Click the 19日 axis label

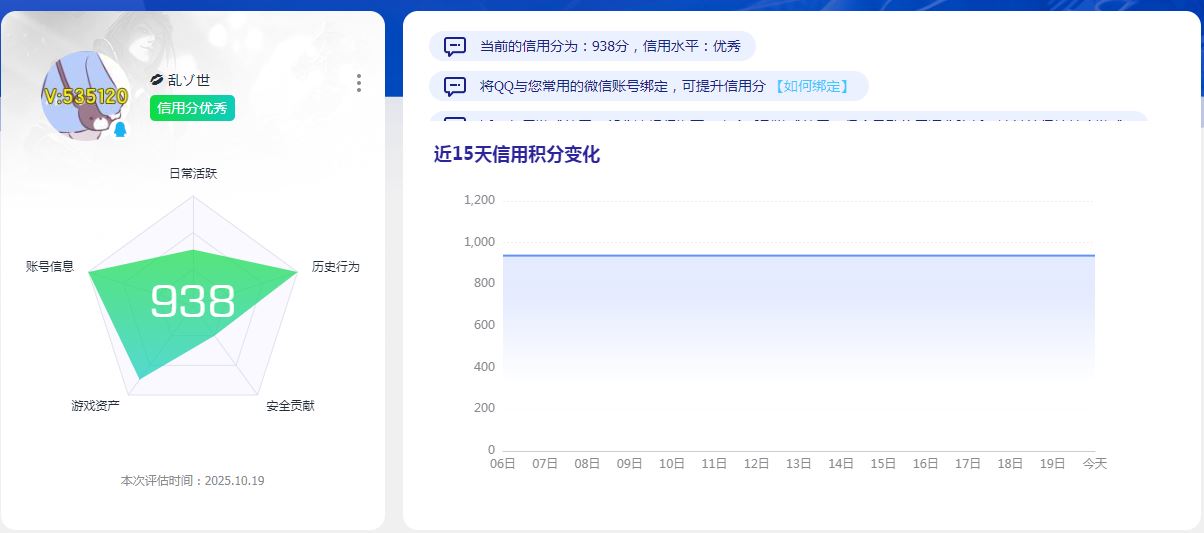1053,464
